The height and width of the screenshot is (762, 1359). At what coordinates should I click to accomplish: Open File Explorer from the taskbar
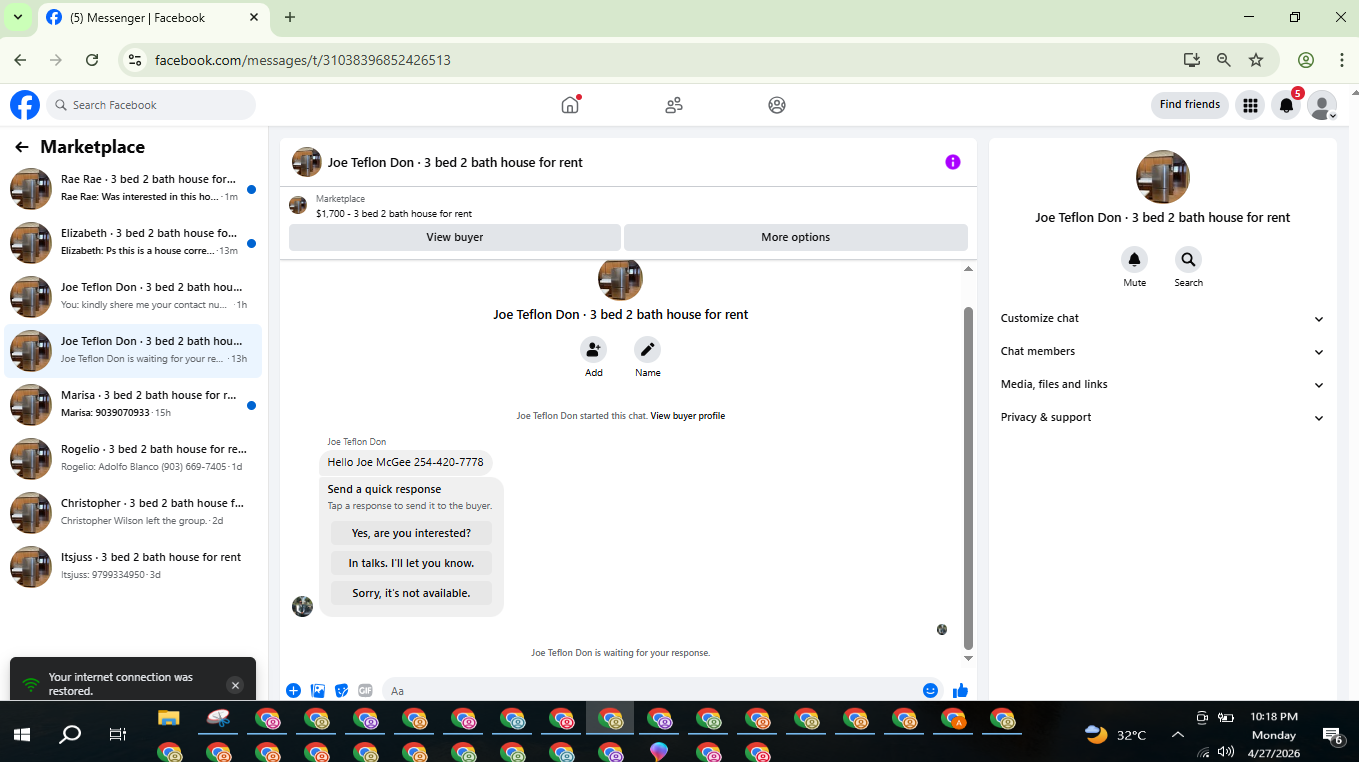click(168, 718)
